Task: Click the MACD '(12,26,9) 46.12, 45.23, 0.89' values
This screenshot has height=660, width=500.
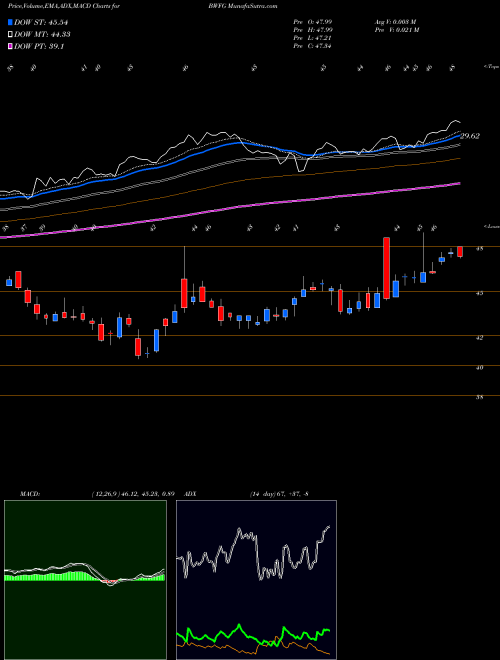Action: pos(133,494)
